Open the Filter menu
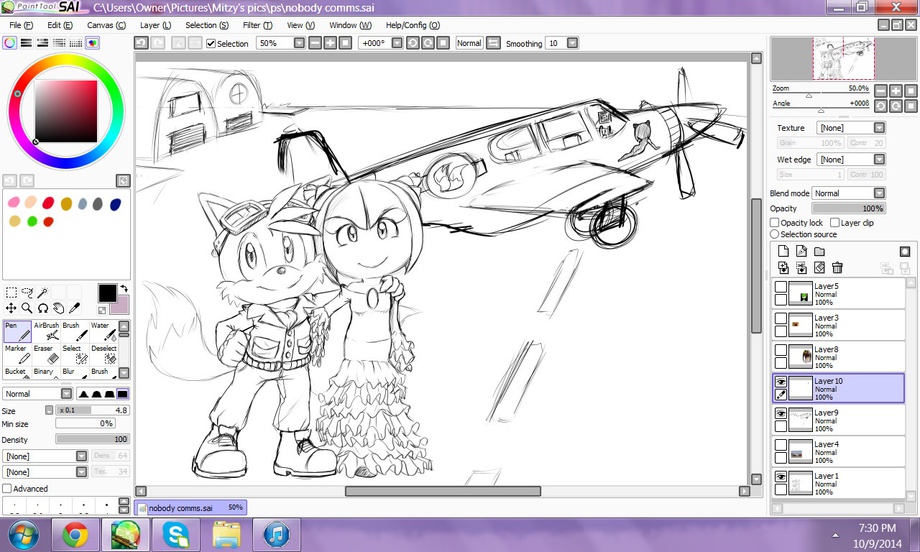920x552 pixels. tap(258, 25)
